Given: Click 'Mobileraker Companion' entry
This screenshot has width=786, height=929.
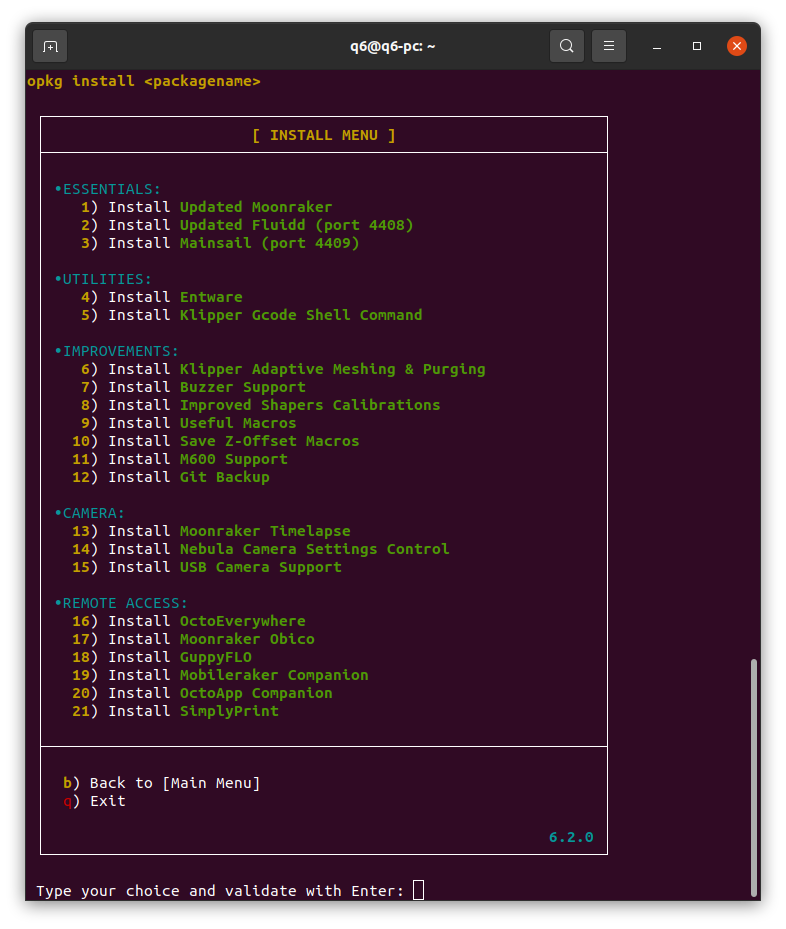Looking at the screenshot, I should click(x=274, y=675).
